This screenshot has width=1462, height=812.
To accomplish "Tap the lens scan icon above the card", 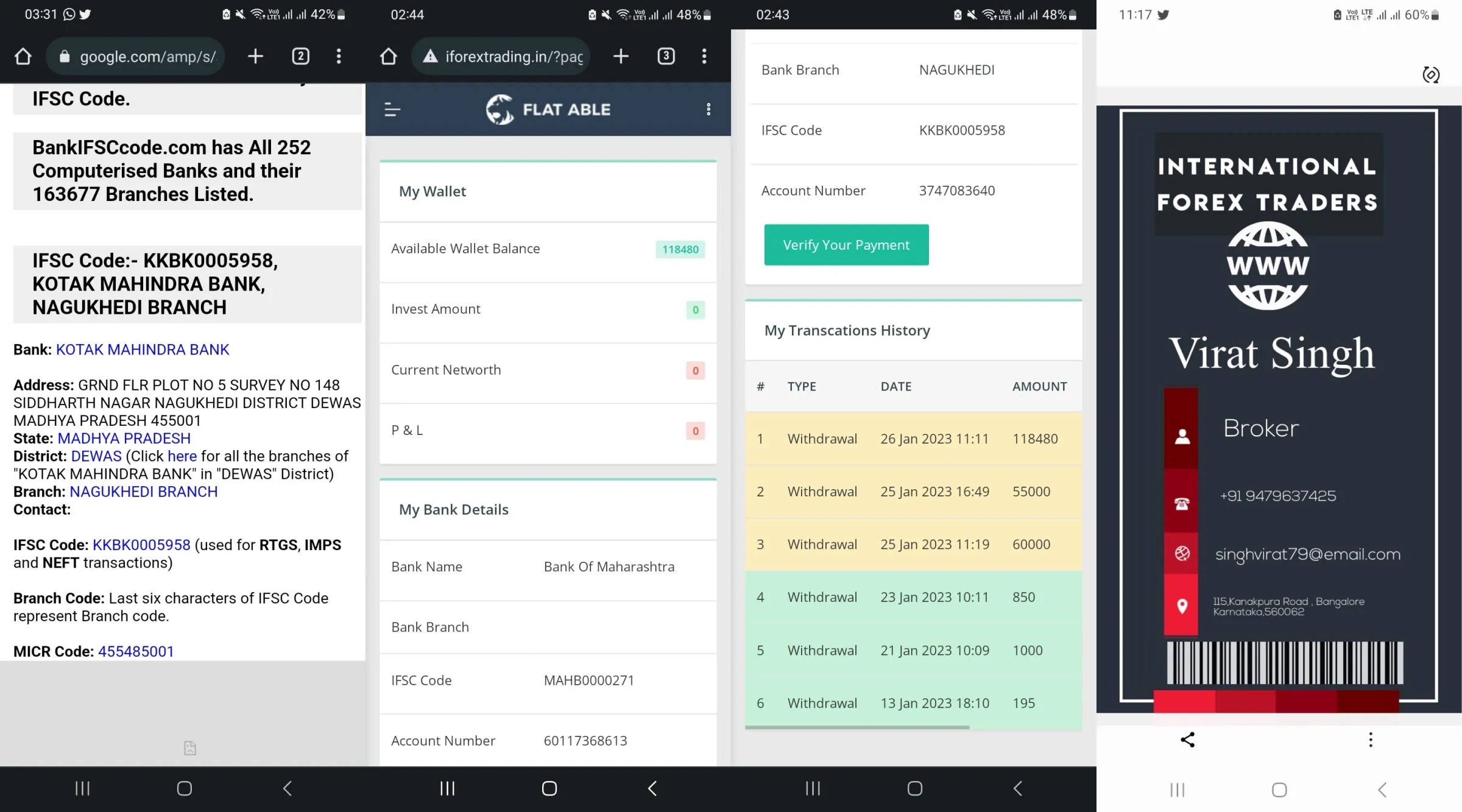I will click(1431, 75).
